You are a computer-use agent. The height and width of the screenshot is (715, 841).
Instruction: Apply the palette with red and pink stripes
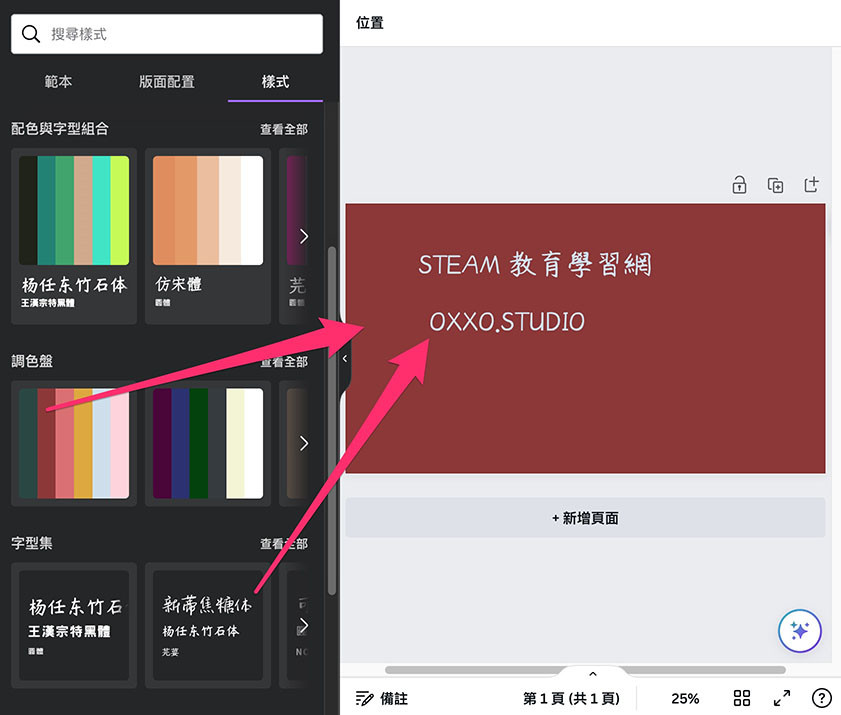74,443
